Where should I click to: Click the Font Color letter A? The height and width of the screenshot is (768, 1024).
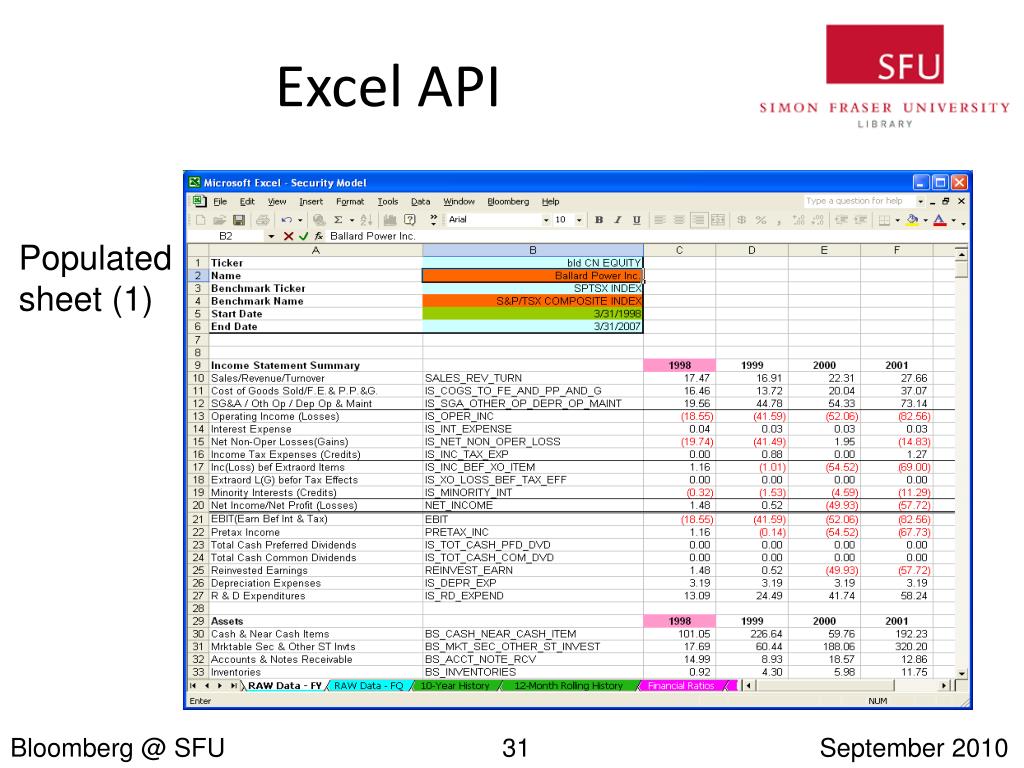(x=940, y=220)
